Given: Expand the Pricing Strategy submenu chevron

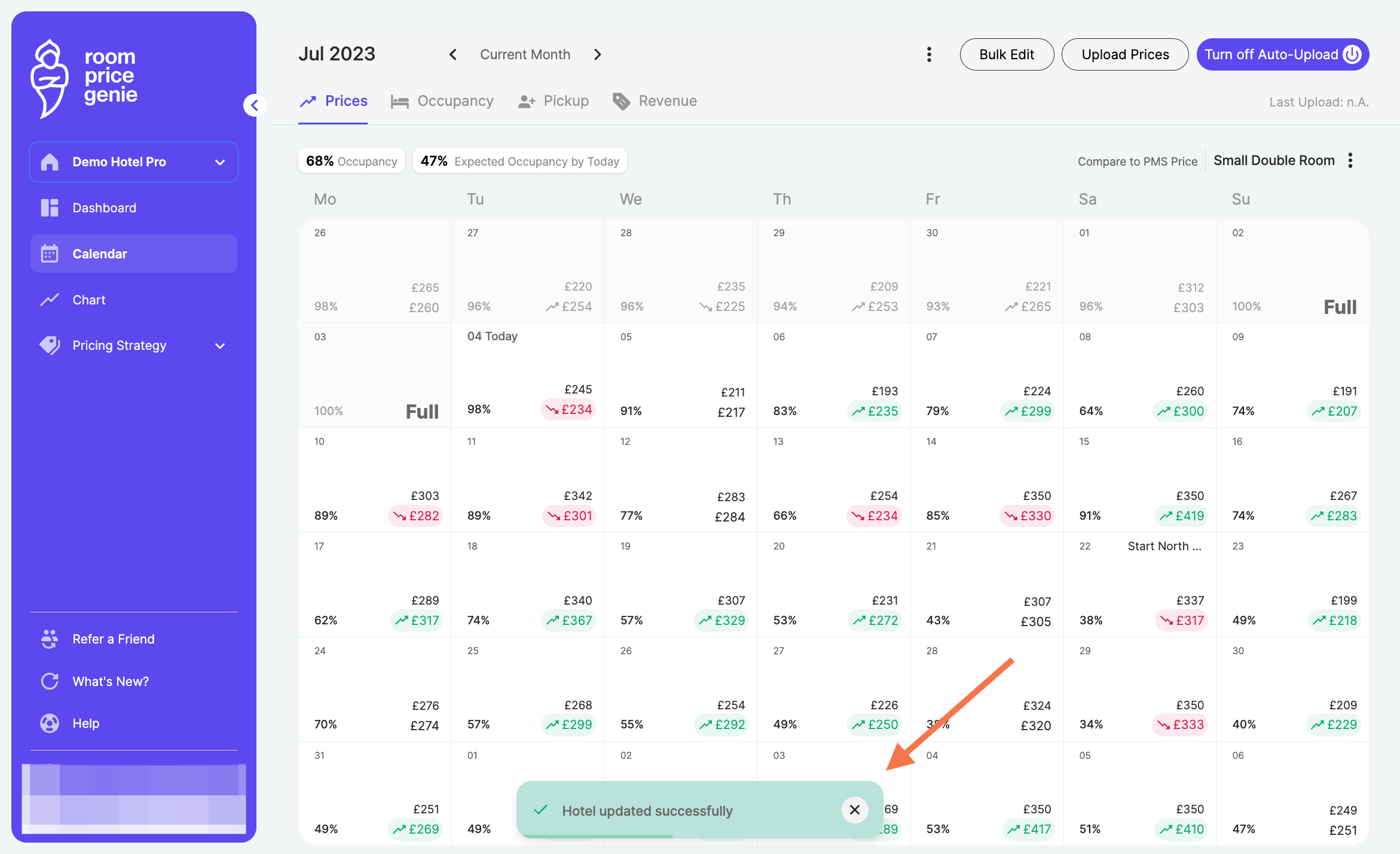Looking at the screenshot, I should coord(220,346).
